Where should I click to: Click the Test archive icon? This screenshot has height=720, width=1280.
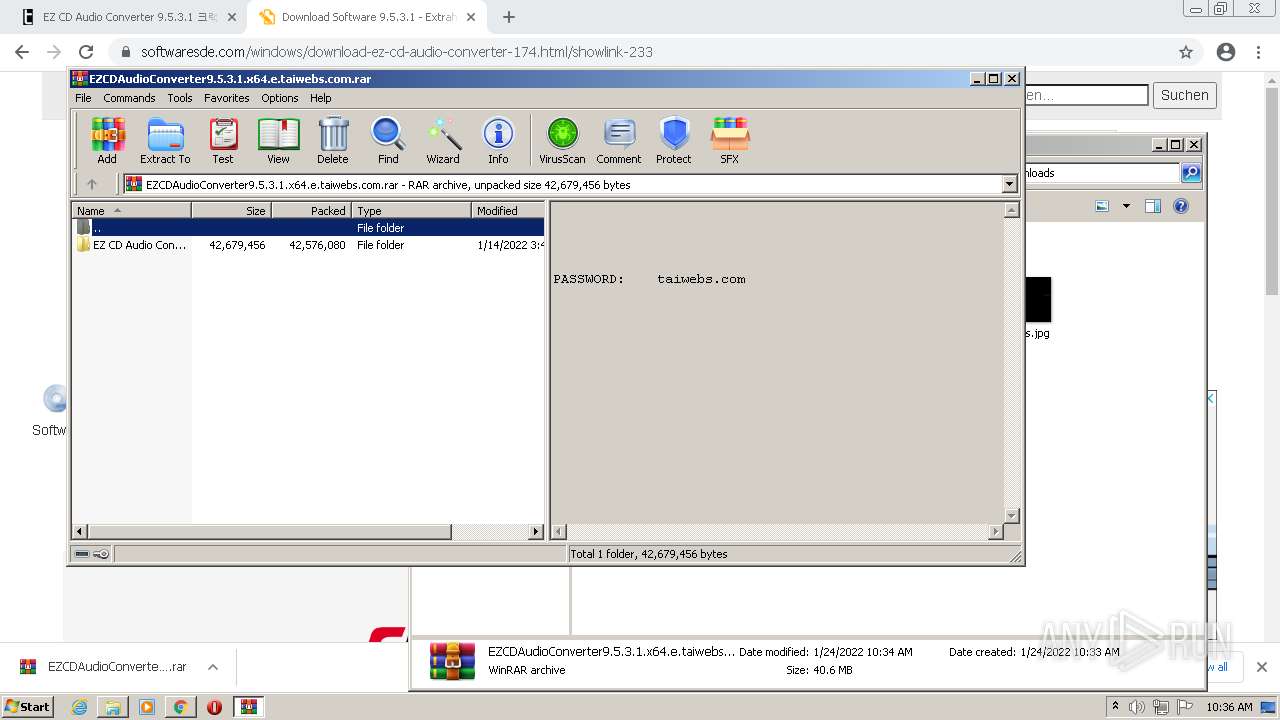(x=223, y=140)
